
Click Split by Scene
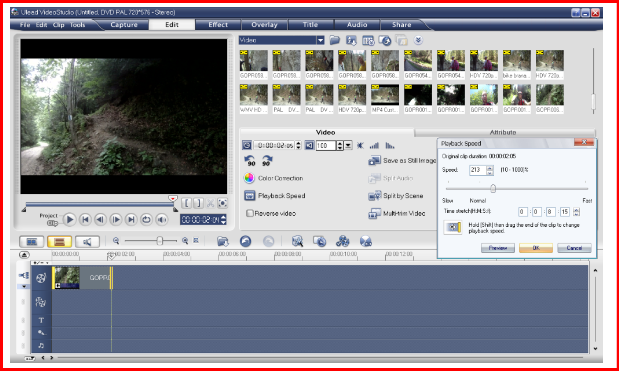(x=396, y=196)
